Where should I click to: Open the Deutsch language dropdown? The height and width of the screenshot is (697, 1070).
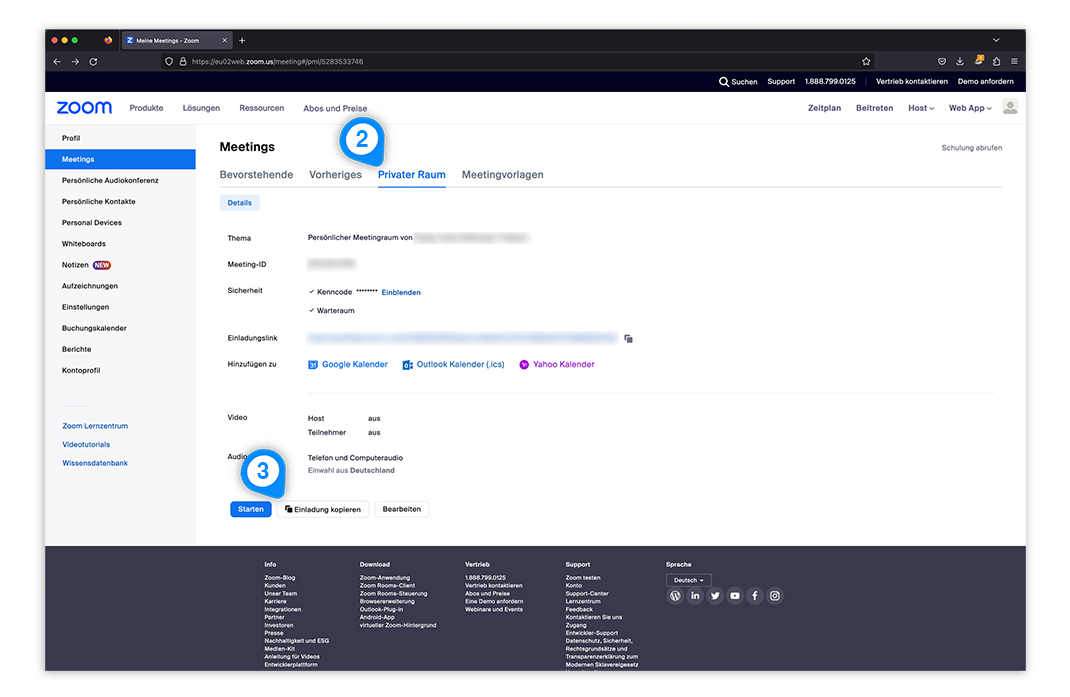[x=689, y=580]
